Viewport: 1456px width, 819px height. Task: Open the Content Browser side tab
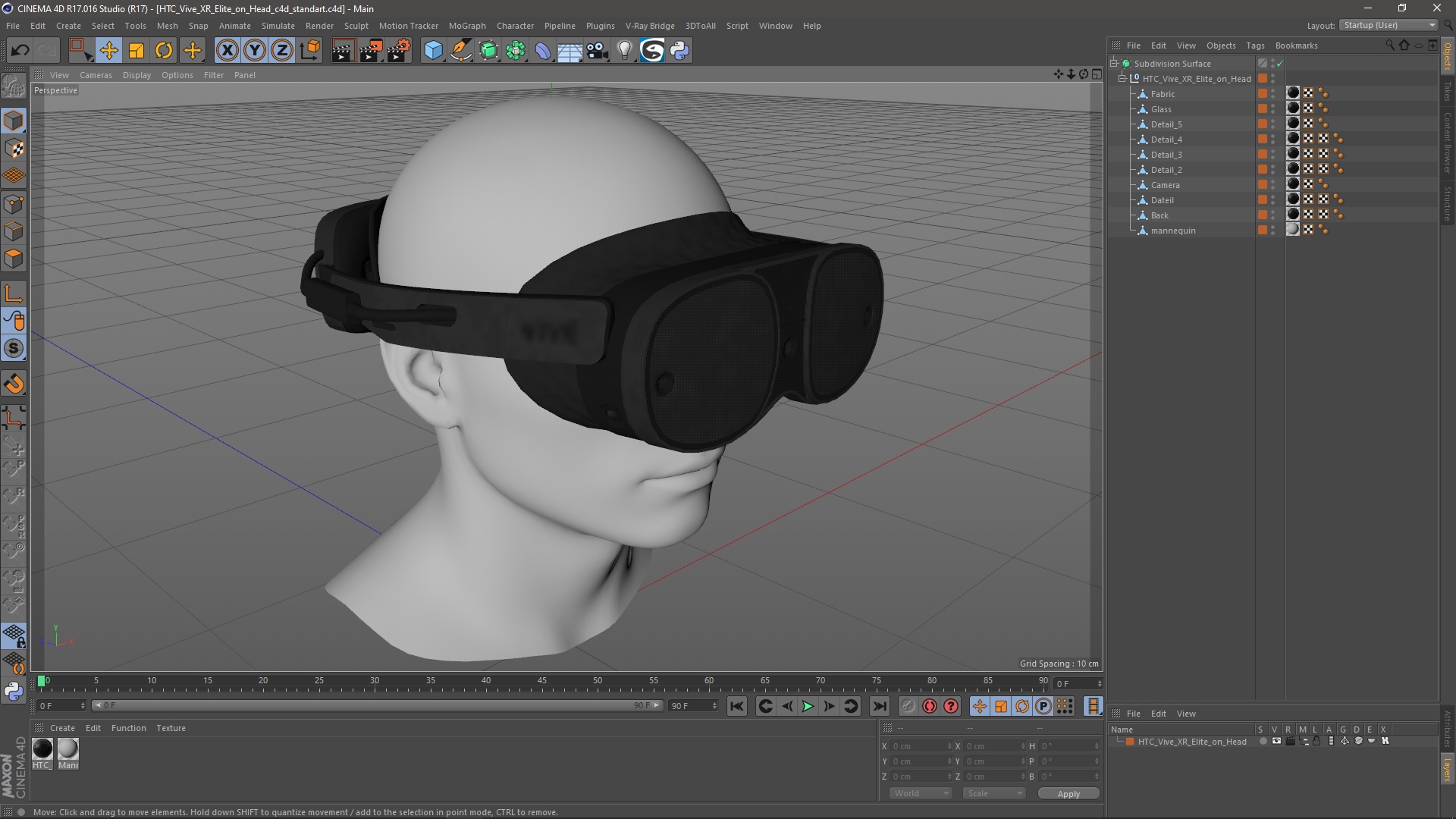1448,143
